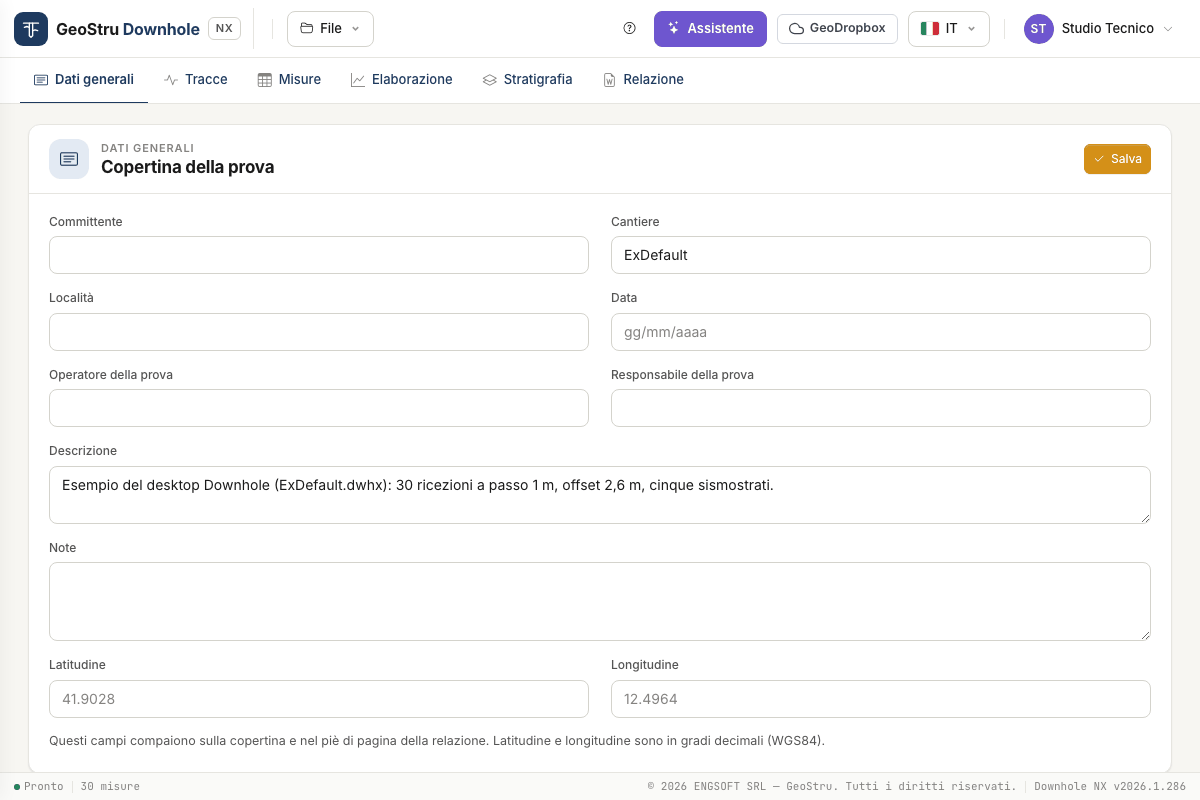This screenshot has height=800, width=1200.
Task: Click the Copertina della prova heading
Action: click(x=188, y=167)
